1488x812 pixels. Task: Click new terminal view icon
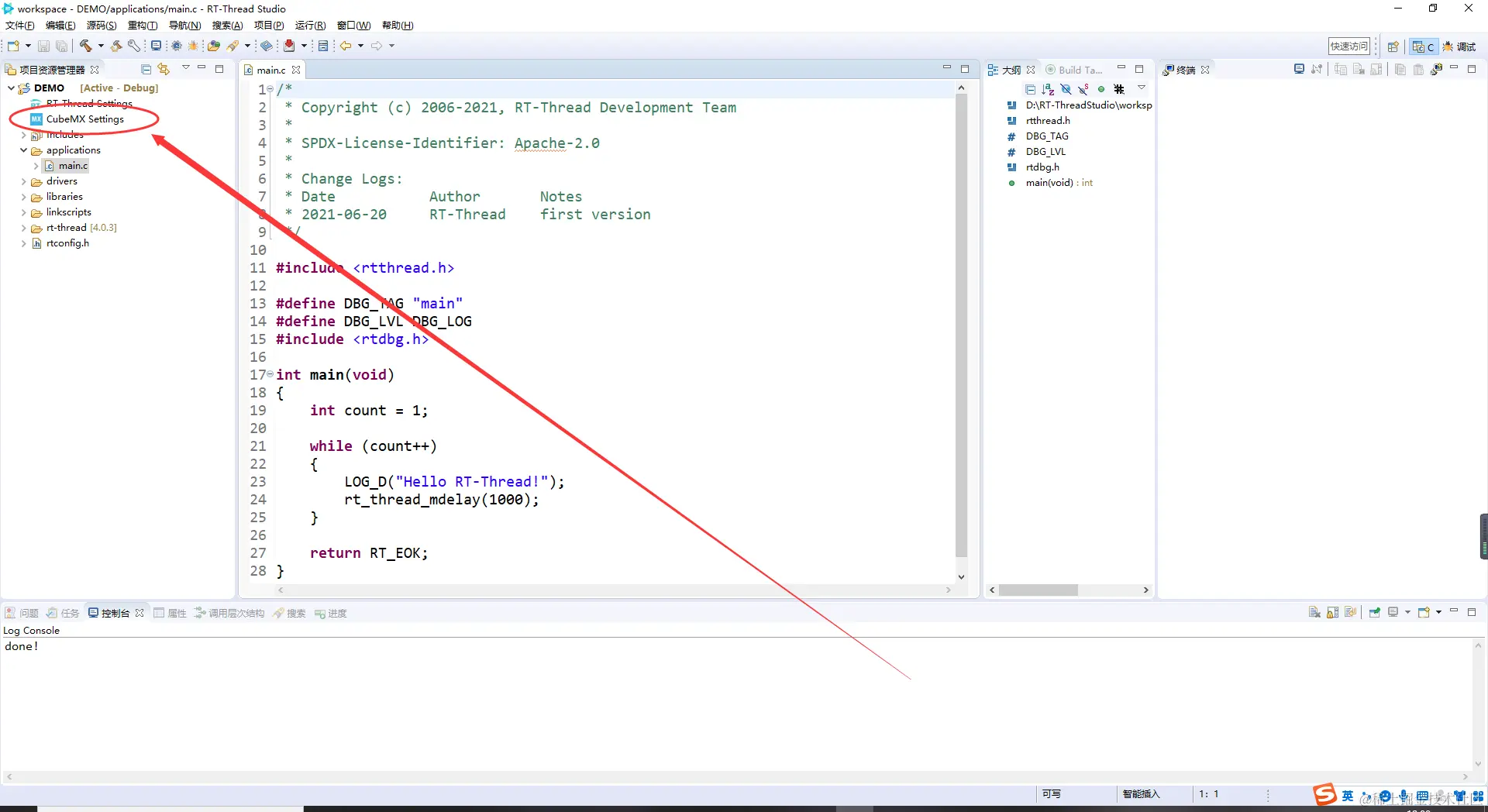(1436, 69)
